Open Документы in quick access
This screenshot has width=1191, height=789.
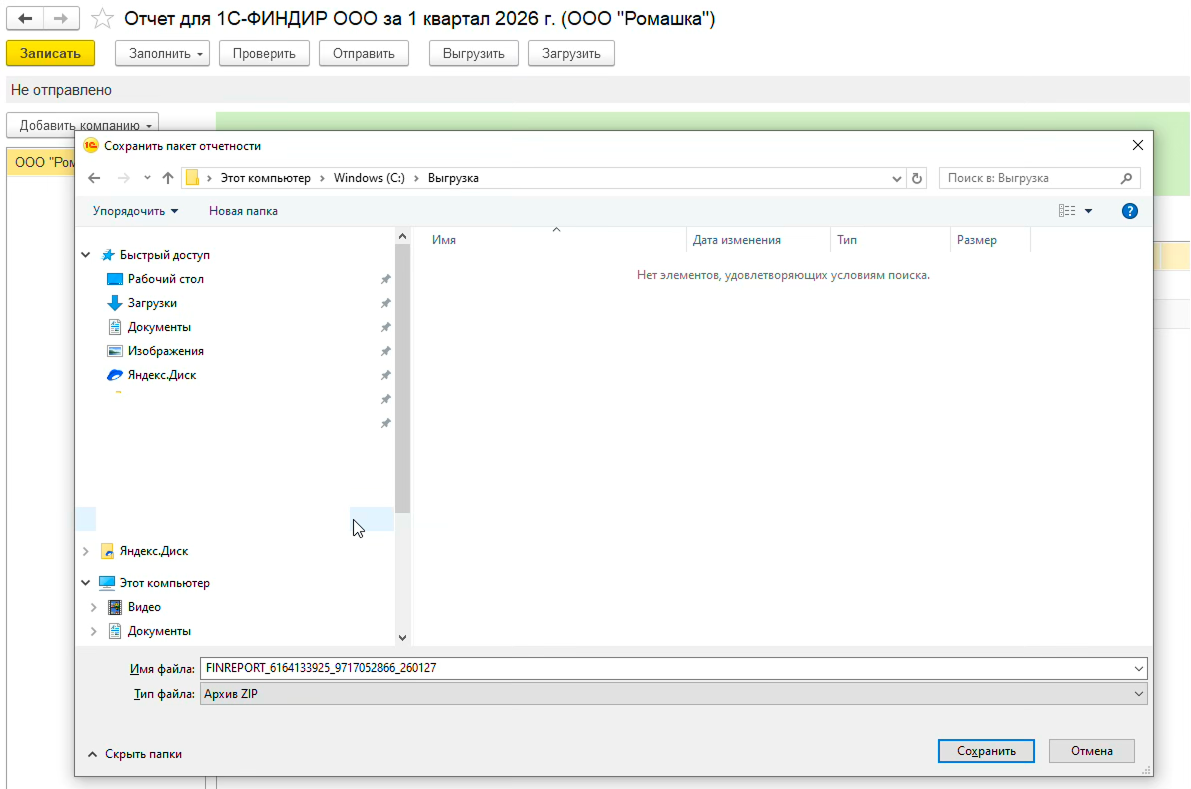coord(159,327)
